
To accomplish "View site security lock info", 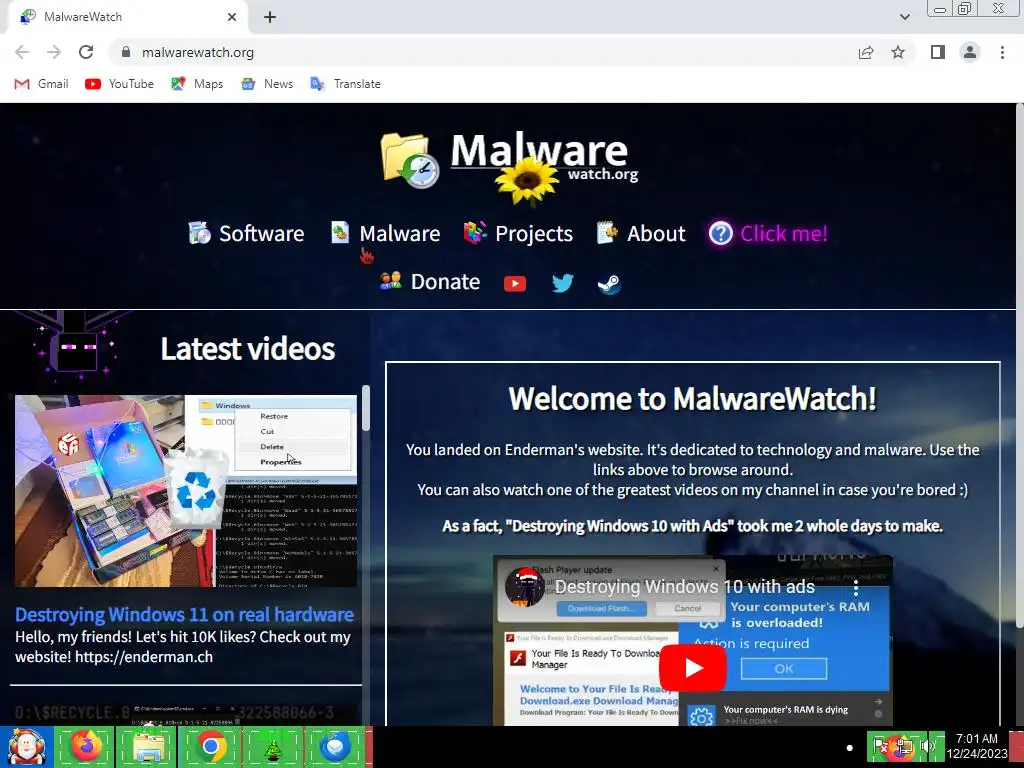I will tap(126, 52).
